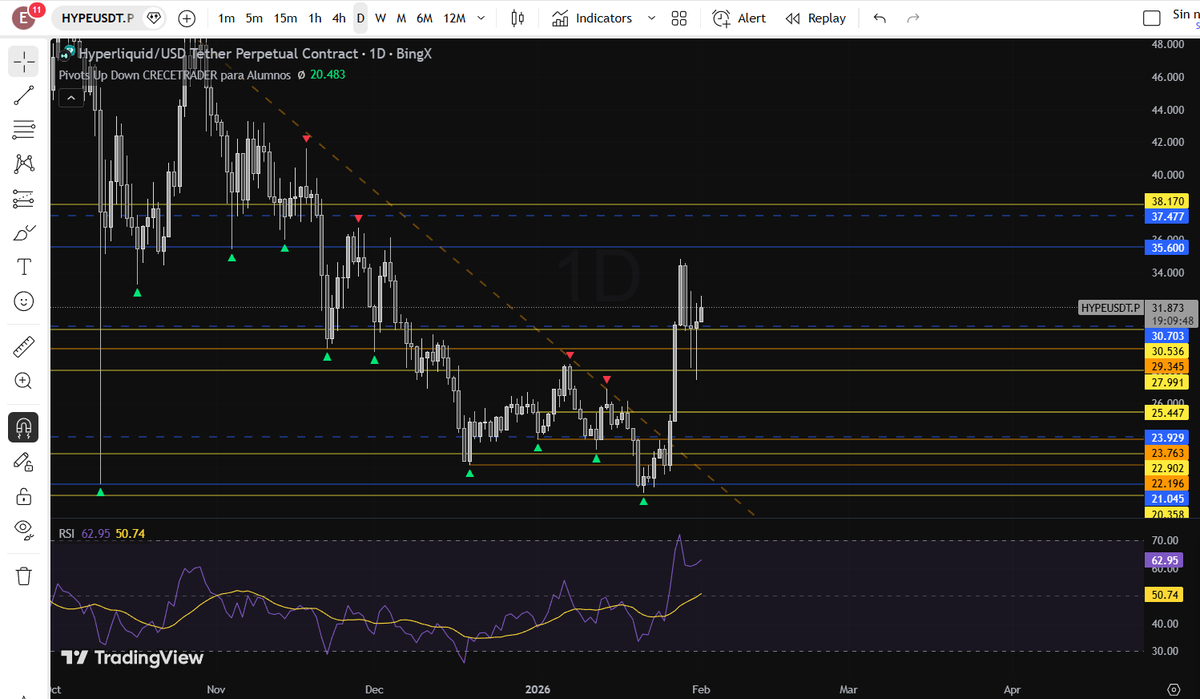Undo the last chart action
Screen dimensions: 1200x699
(879, 18)
